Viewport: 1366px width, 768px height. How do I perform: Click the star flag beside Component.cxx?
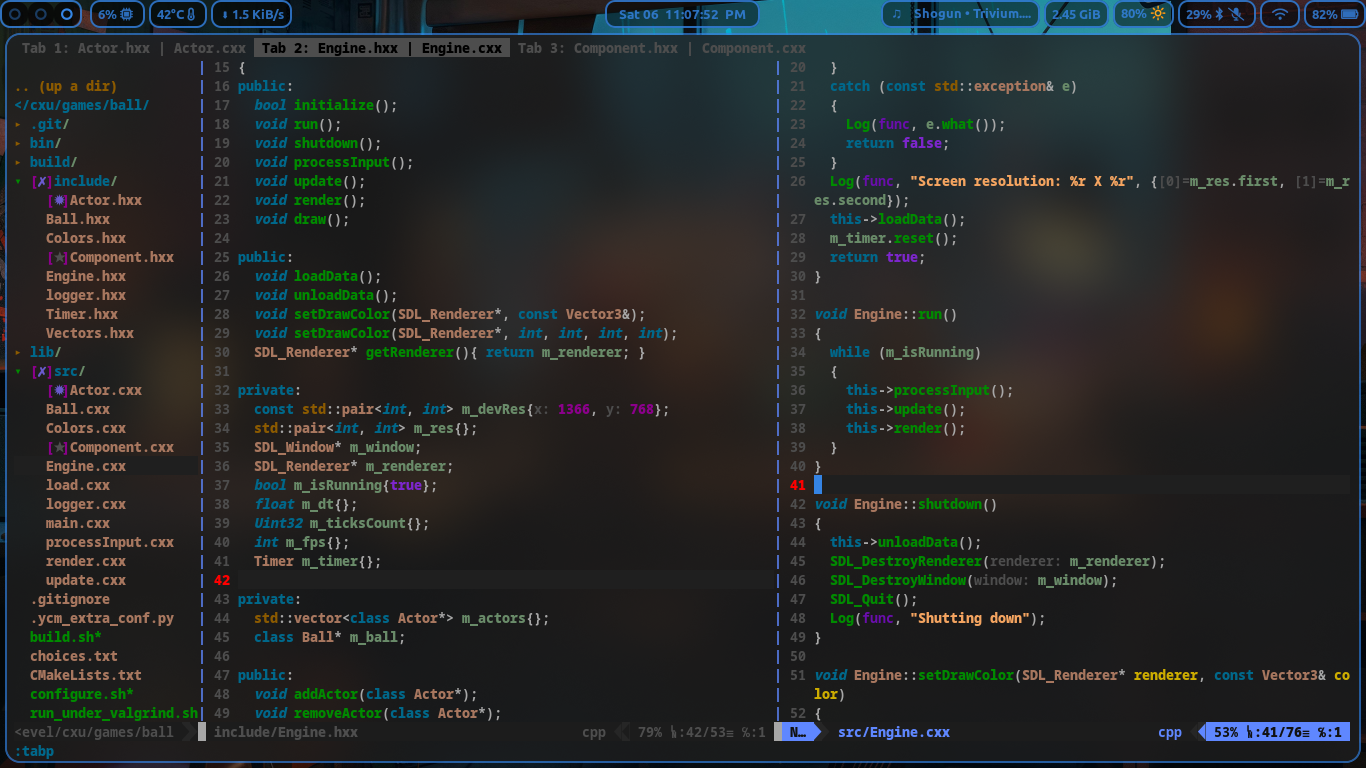tap(58, 447)
